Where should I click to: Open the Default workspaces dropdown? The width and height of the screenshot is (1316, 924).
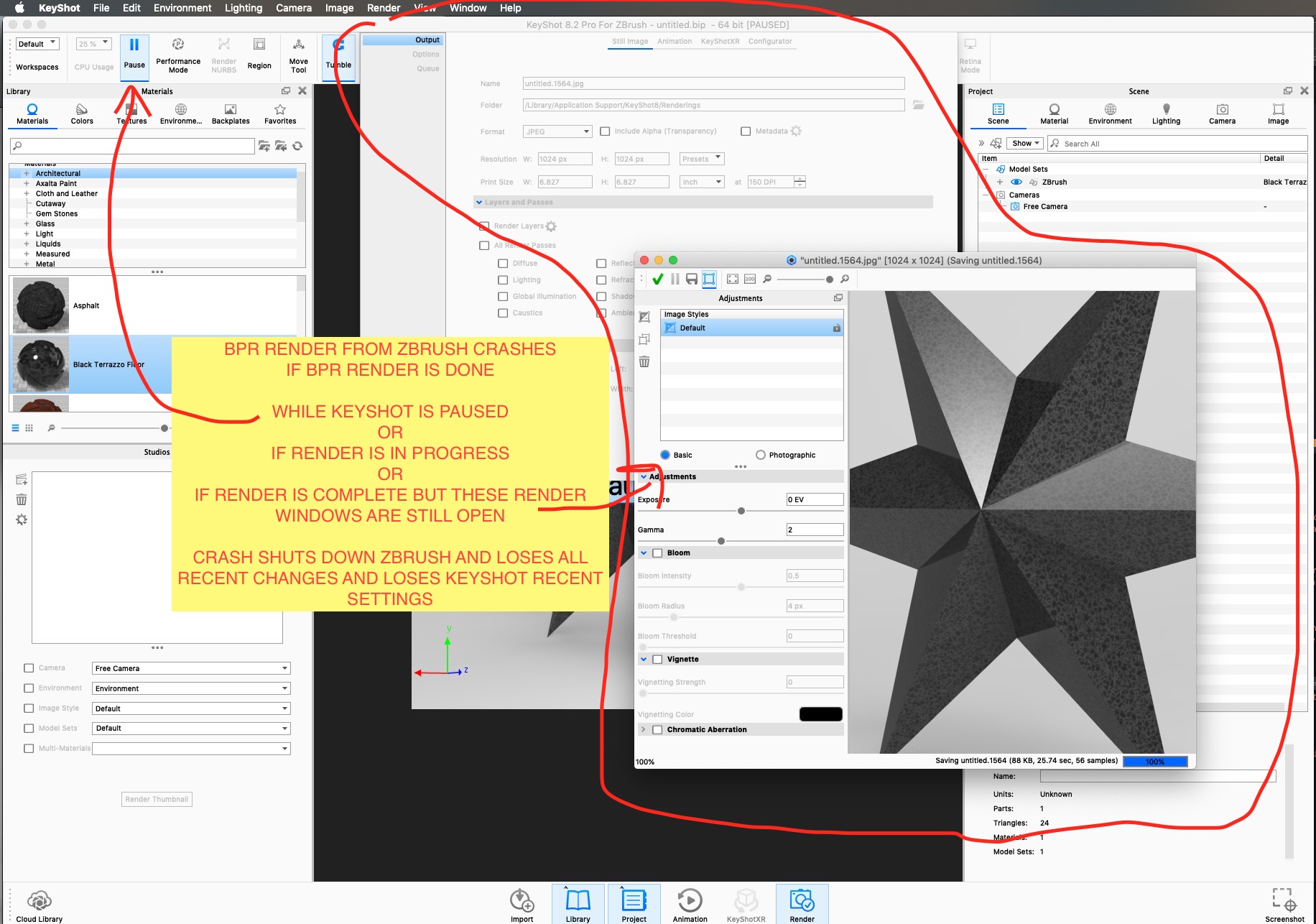37,44
